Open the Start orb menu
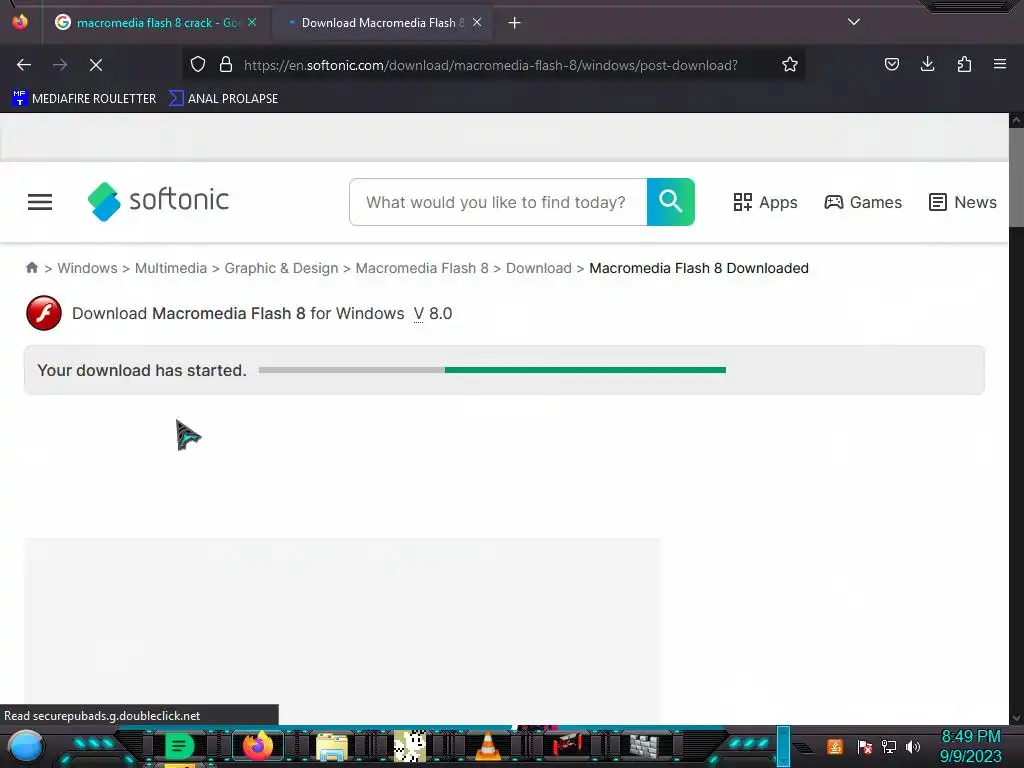Image resolution: width=1024 pixels, height=768 pixels. click(x=26, y=747)
